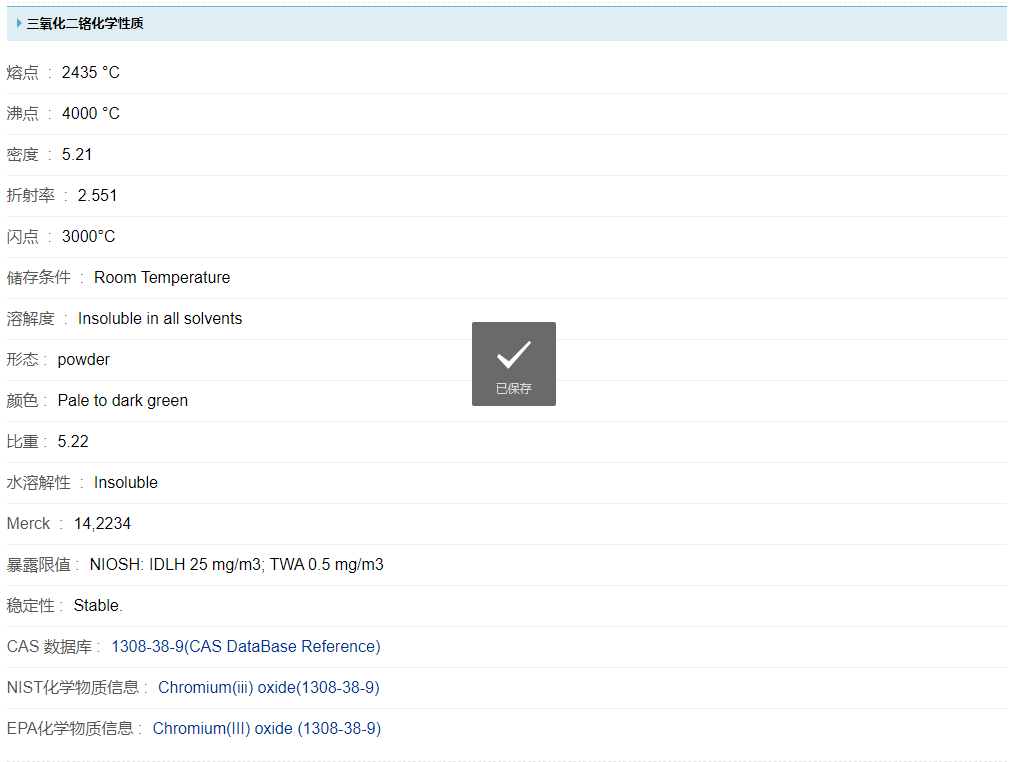Screen dimensions: 1012x762
Task: Click the refractive index value 2.551
Action: point(97,196)
